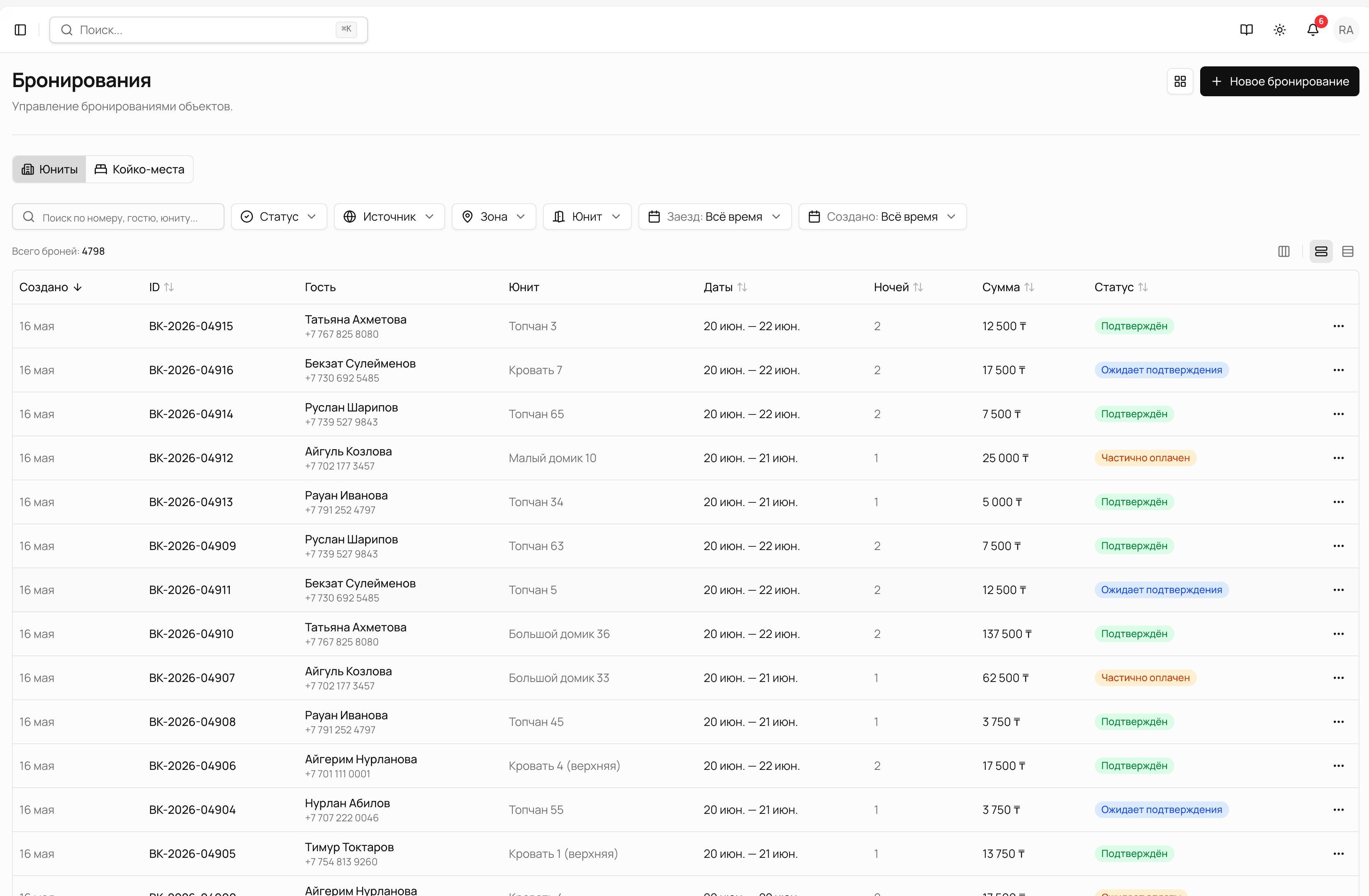Open row actions for BK-2026-04906
Screen dimensions: 1369x896
1339,766
